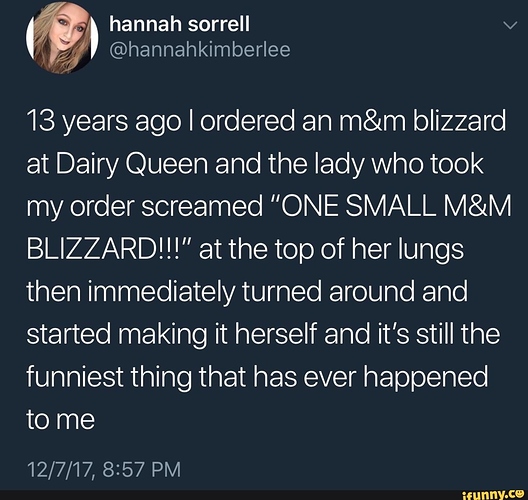Click the black bar beside ifunny watermark
528x500 pixels.
[x=231, y=495]
